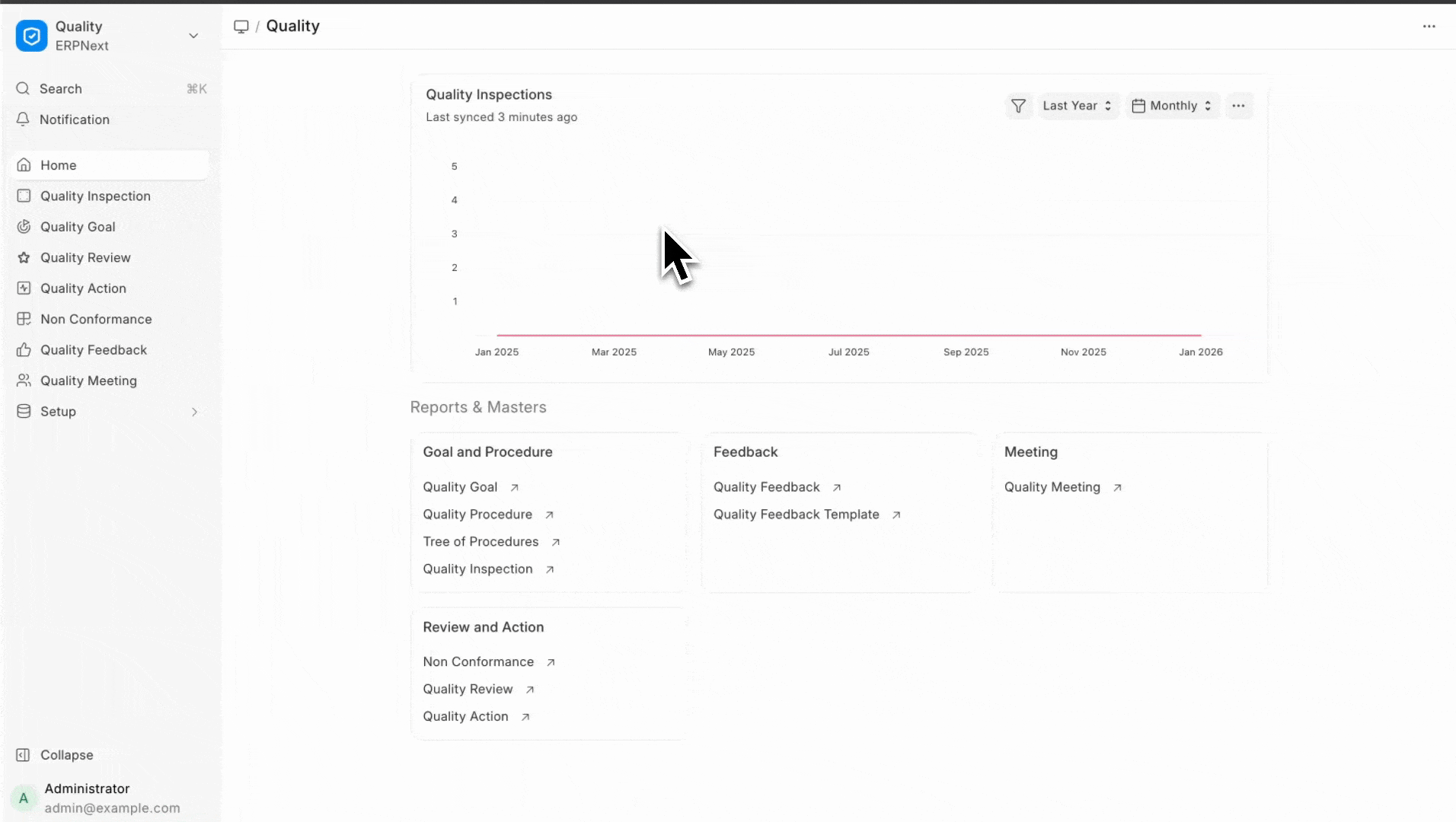Select Non Conformance in the sidebar
Image resolution: width=1456 pixels, height=822 pixels.
click(96, 320)
